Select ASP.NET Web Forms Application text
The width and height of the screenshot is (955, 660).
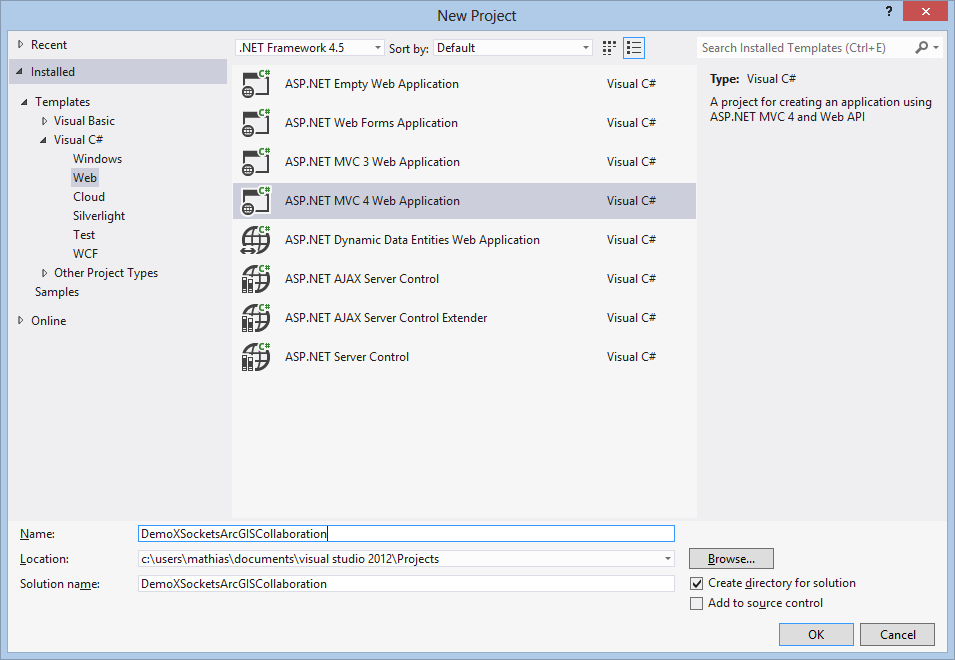tap(371, 123)
